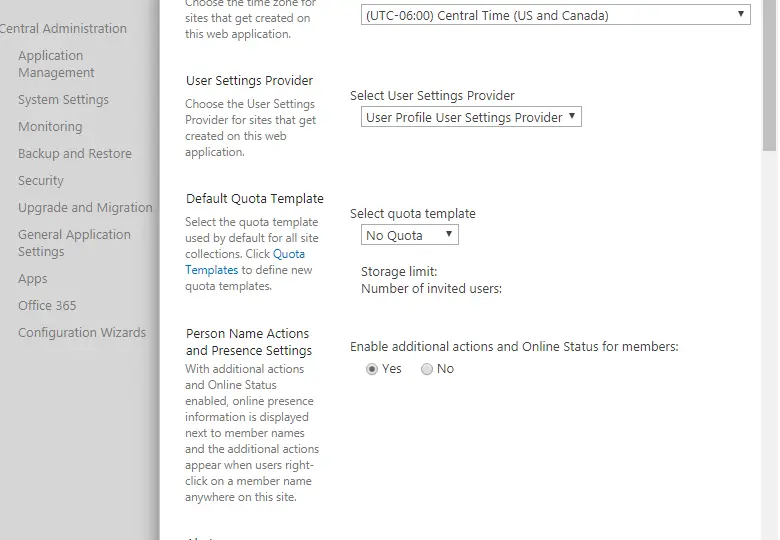Viewport: 780px width, 540px height.
Task: Navigate to the Security section
Action: tap(41, 181)
